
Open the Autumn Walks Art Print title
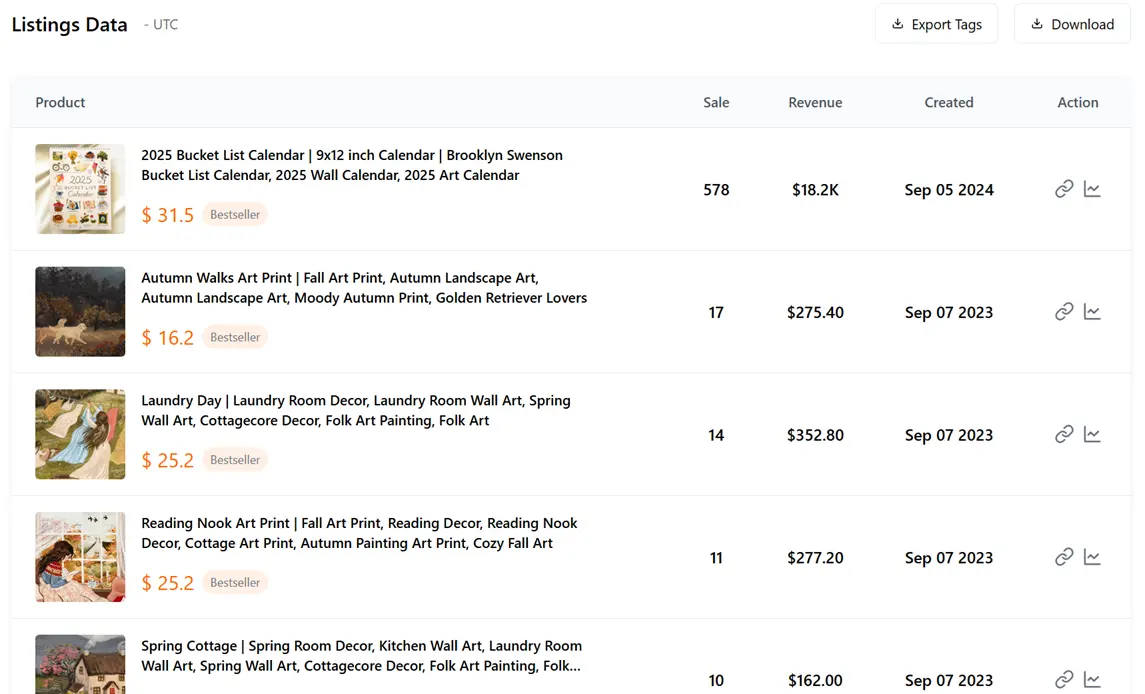(364, 288)
